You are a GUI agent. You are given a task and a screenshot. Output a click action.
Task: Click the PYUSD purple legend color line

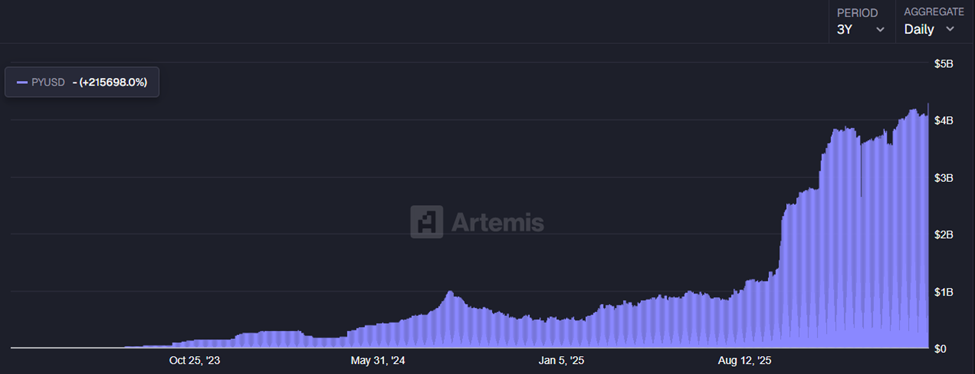[22, 82]
